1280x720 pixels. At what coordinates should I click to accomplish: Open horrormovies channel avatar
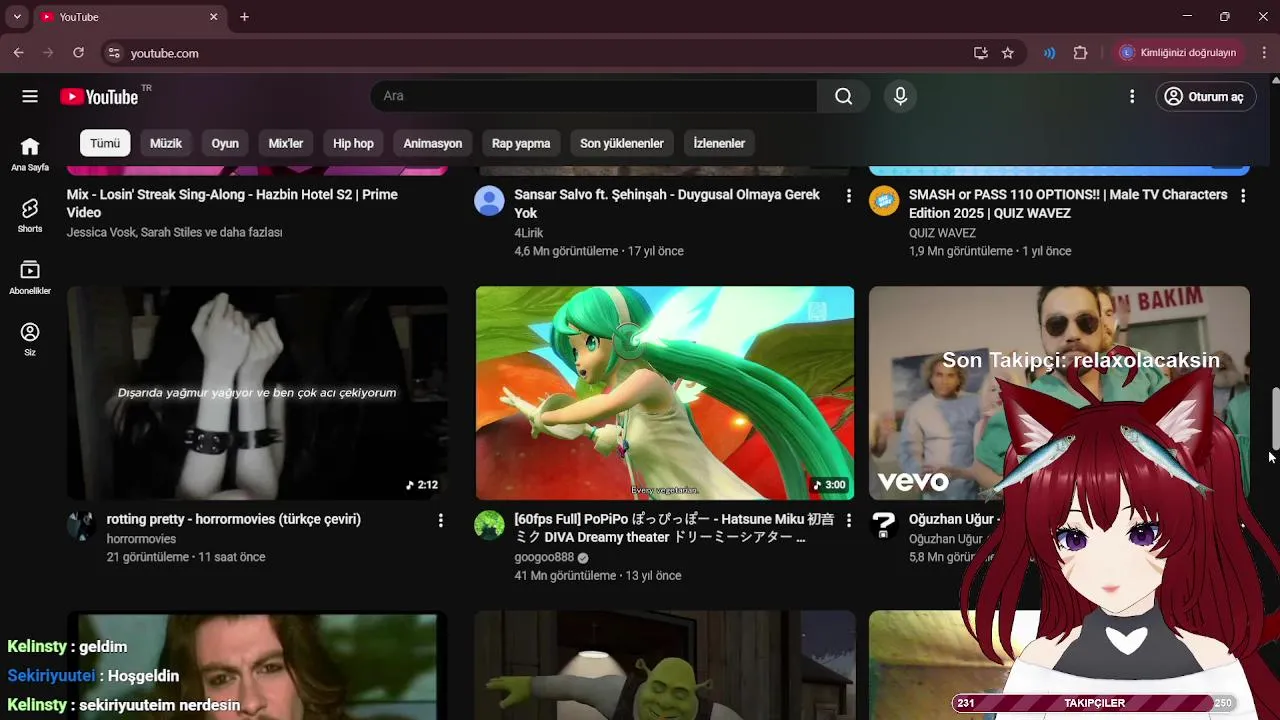pyautogui.click(x=82, y=525)
